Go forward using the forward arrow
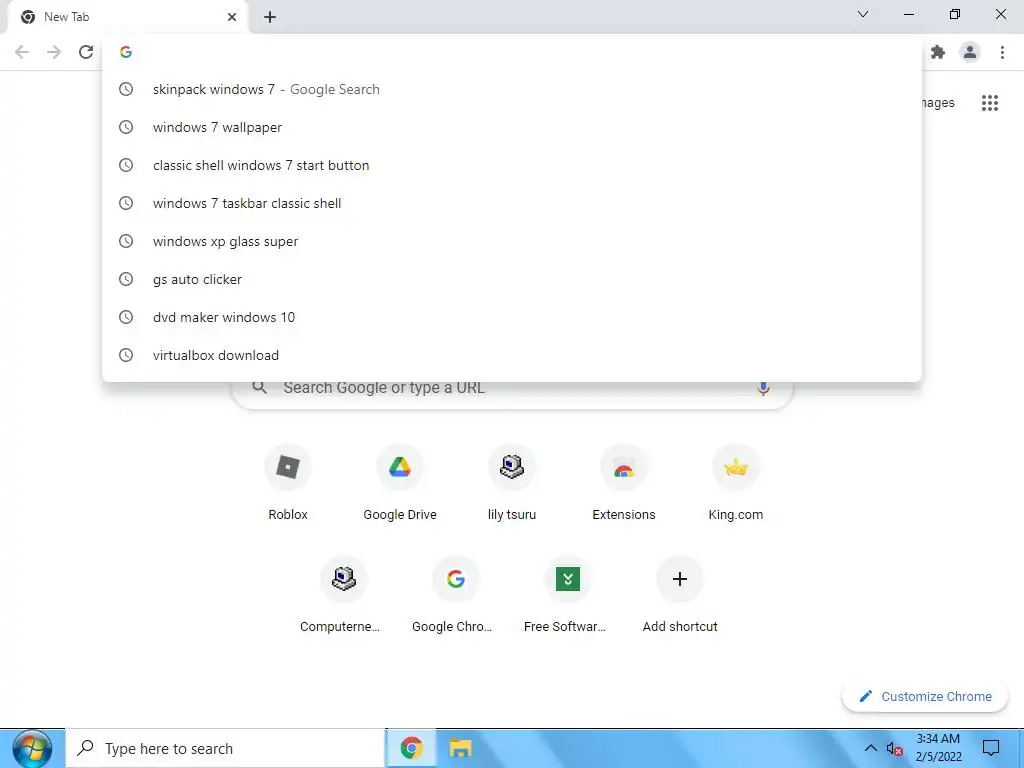 point(54,52)
